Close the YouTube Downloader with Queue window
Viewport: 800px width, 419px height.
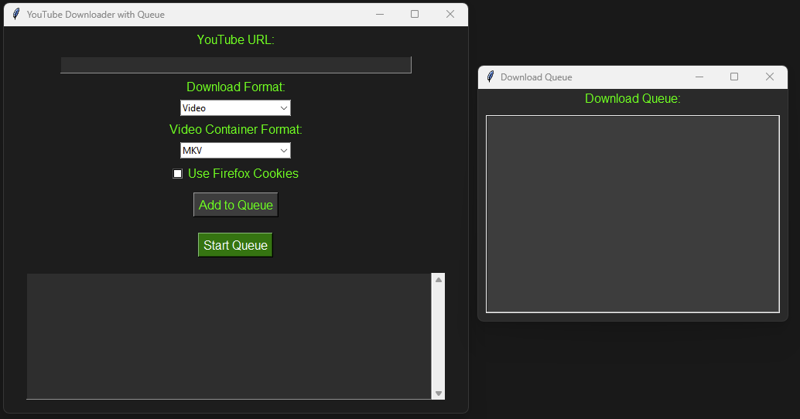[450, 14]
